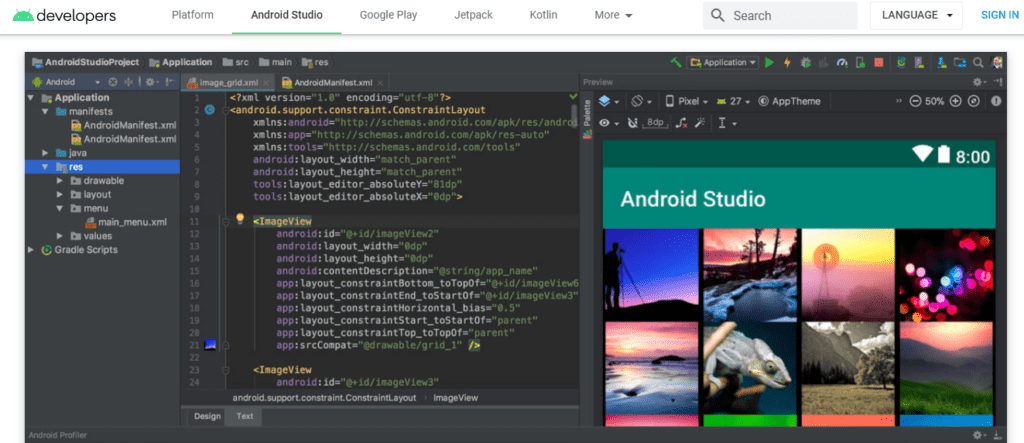Switch to the image_grid.xml tab

(229, 83)
